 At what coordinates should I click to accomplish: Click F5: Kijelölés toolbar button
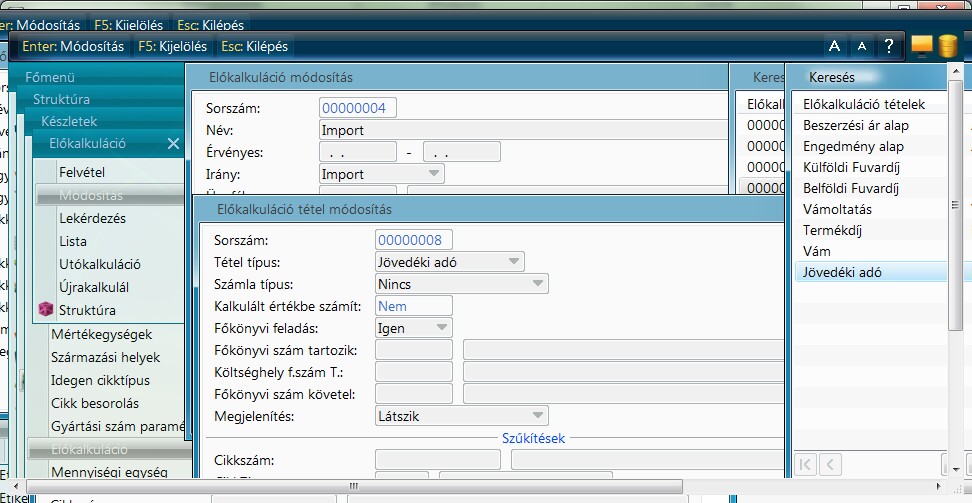173,46
